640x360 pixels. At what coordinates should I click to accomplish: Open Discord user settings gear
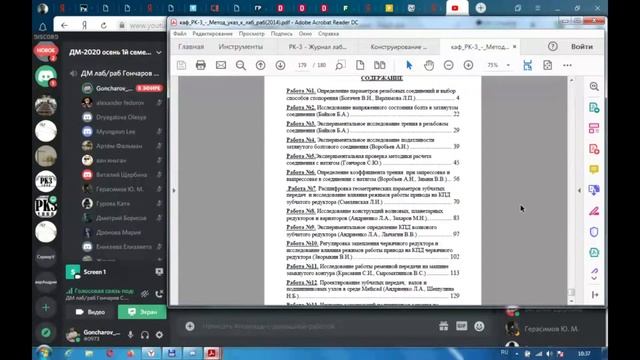tap(159, 335)
